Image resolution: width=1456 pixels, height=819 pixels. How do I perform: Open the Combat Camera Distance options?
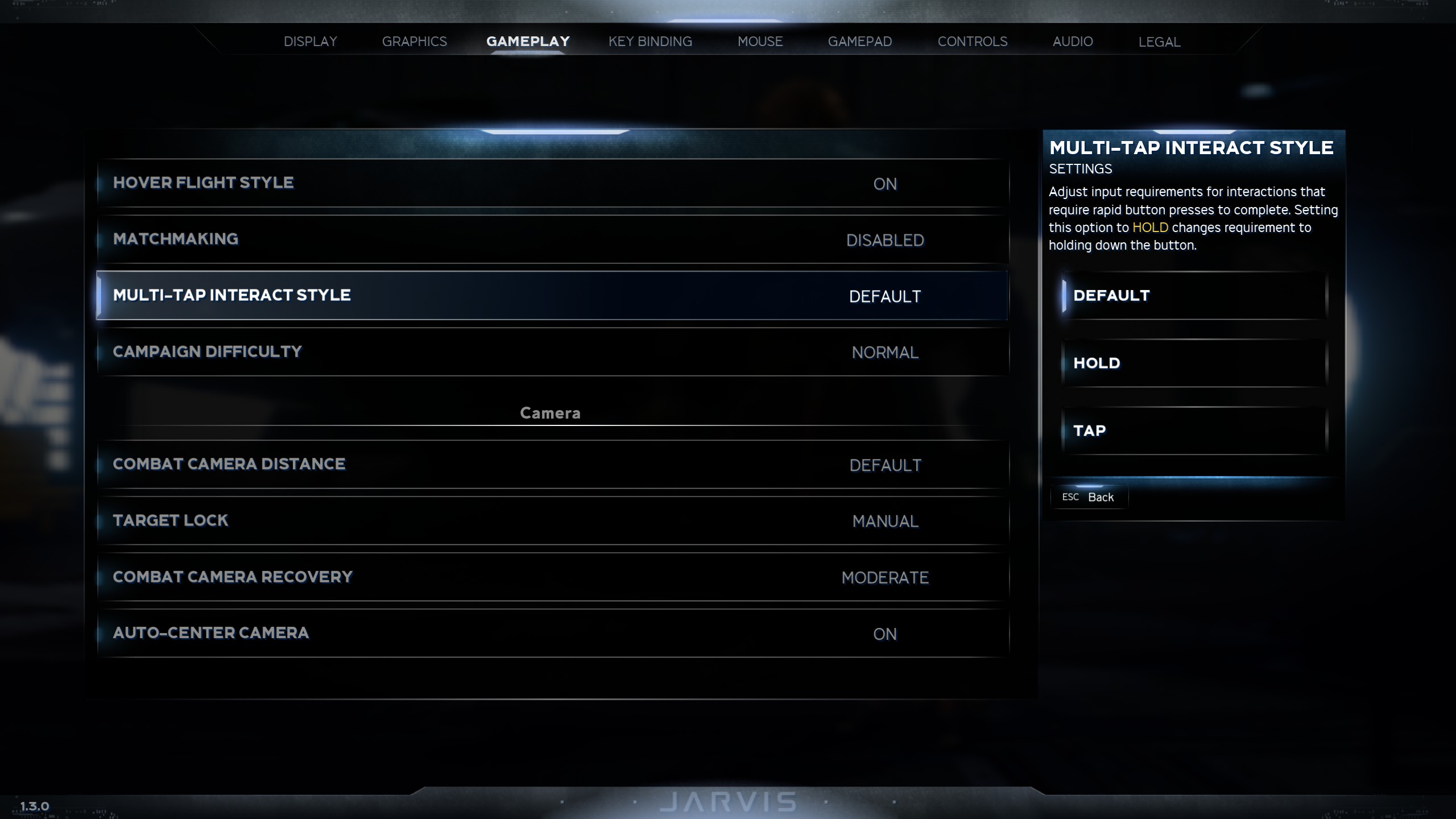click(x=552, y=465)
